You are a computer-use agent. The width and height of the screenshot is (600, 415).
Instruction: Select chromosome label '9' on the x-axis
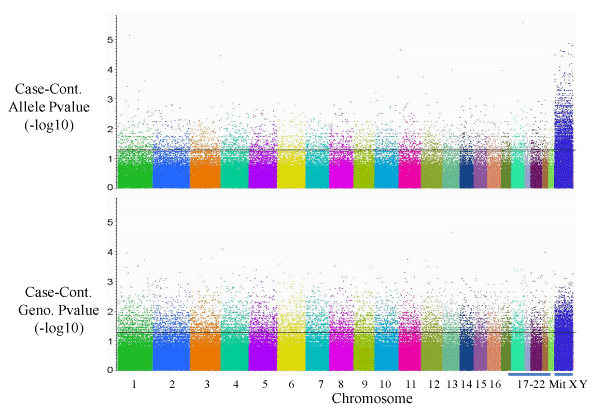tap(364, 384)
